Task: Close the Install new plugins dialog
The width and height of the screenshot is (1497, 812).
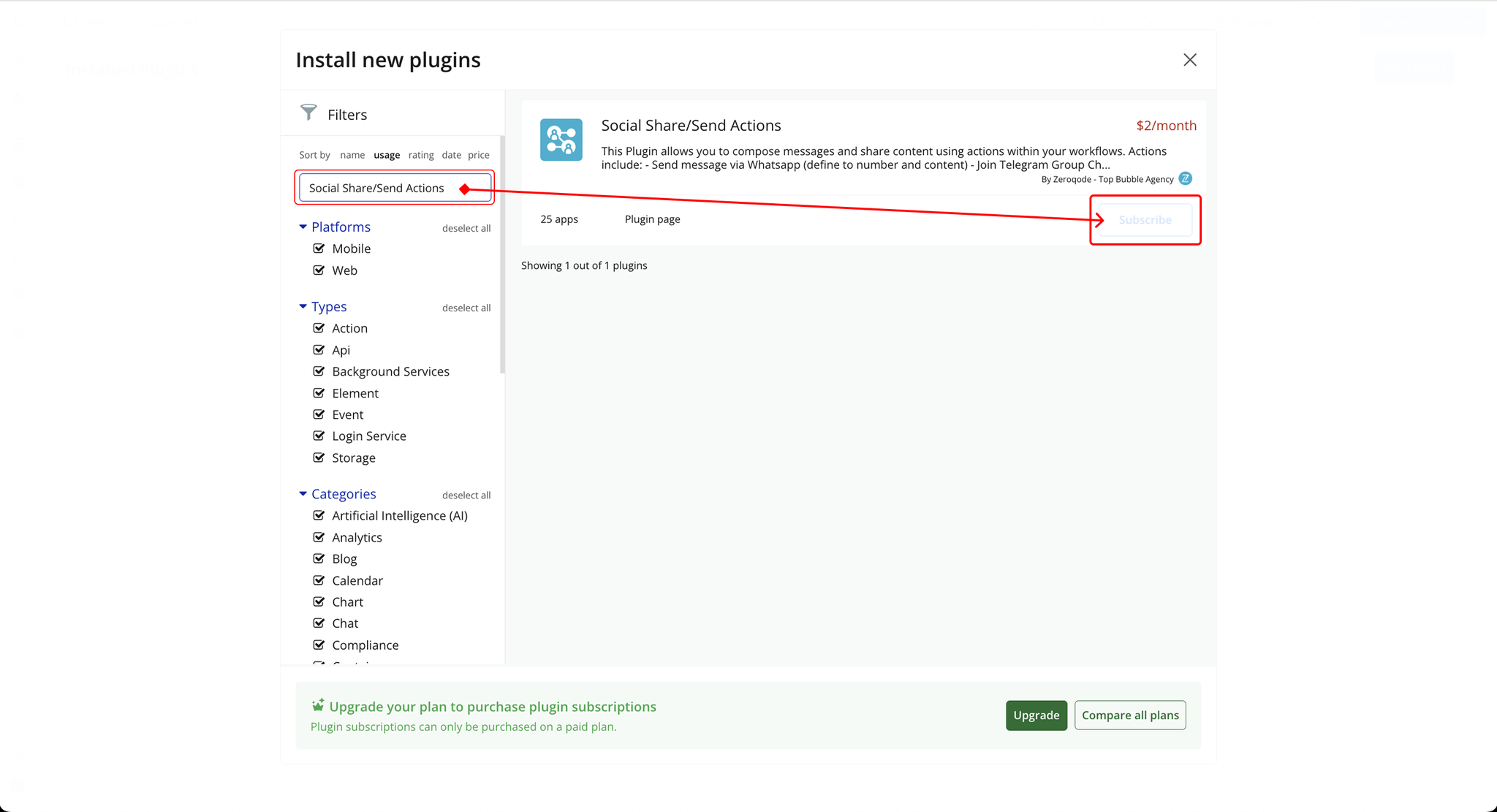Action: click(1189, 60)
